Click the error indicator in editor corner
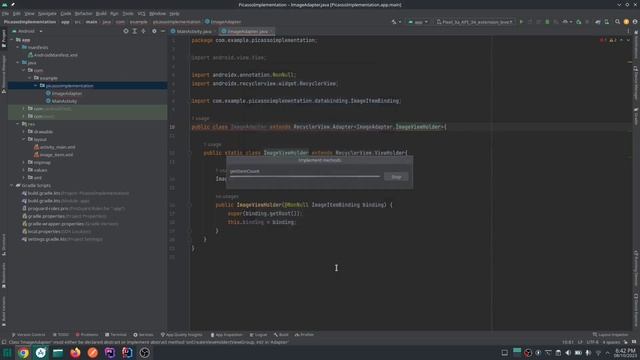The image size is (640, 360). (x=603, y=40)
